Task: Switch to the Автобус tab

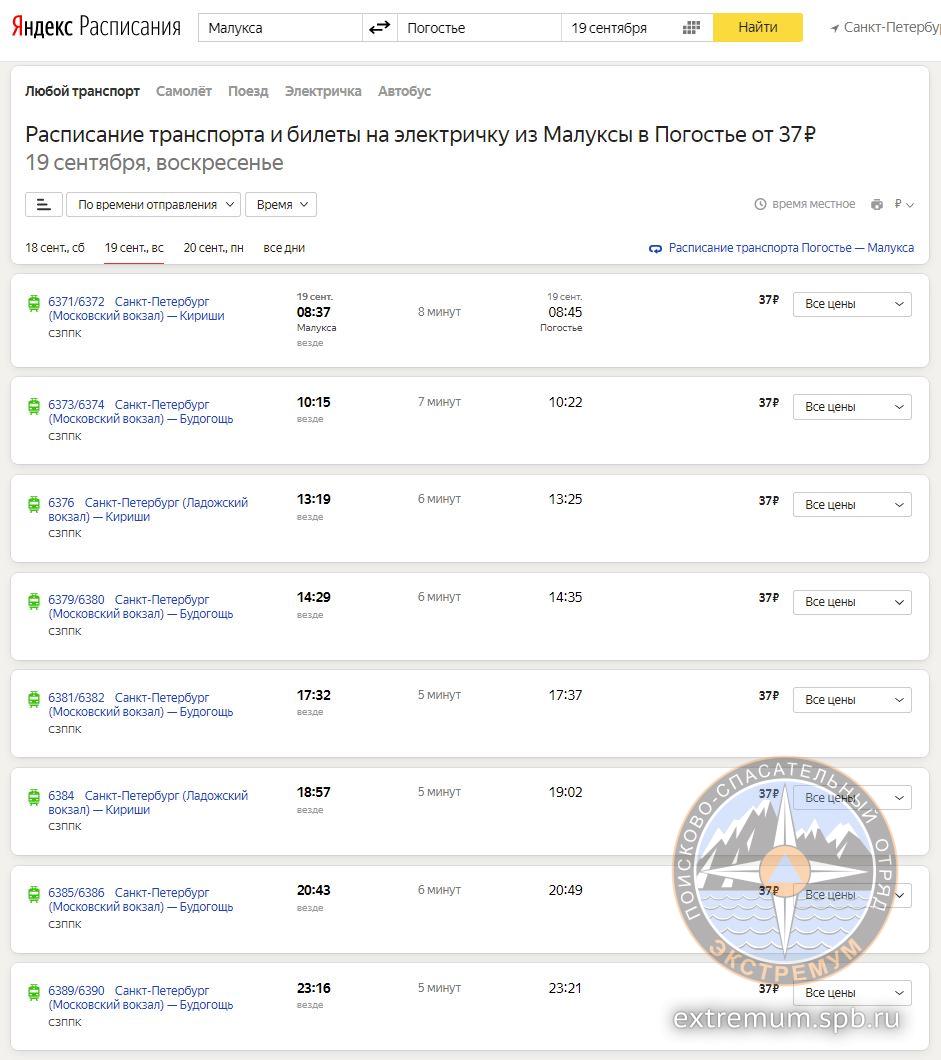Action: [404, 91]
